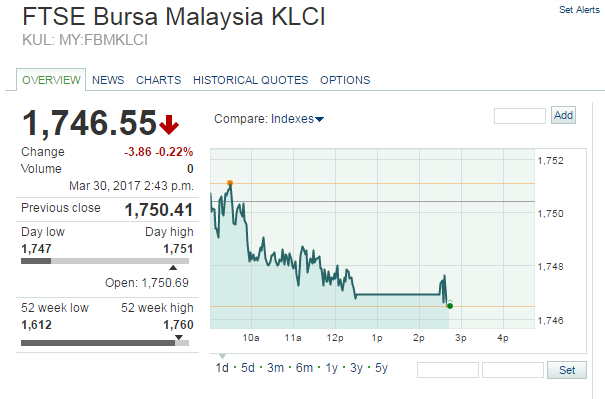Click the Set Alerts link
The height and width of the screenshot is (399, 605).
click(x=579, y=10)
